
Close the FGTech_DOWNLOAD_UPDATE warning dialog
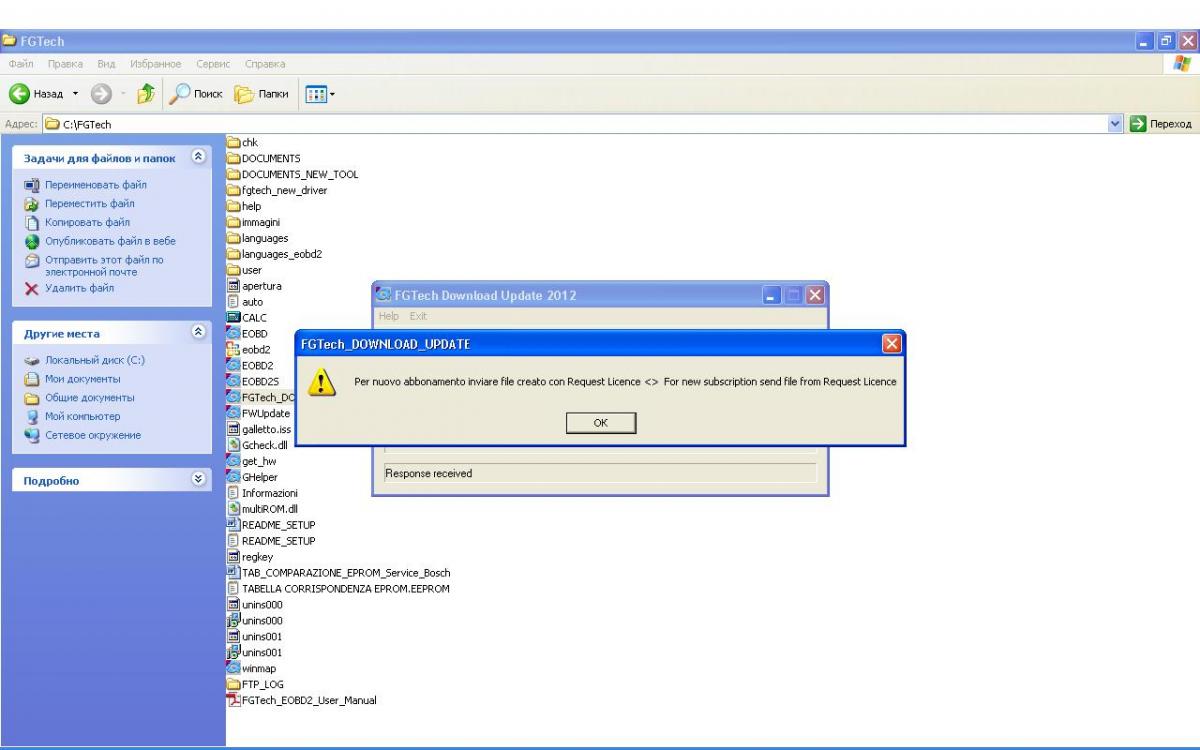891,345
